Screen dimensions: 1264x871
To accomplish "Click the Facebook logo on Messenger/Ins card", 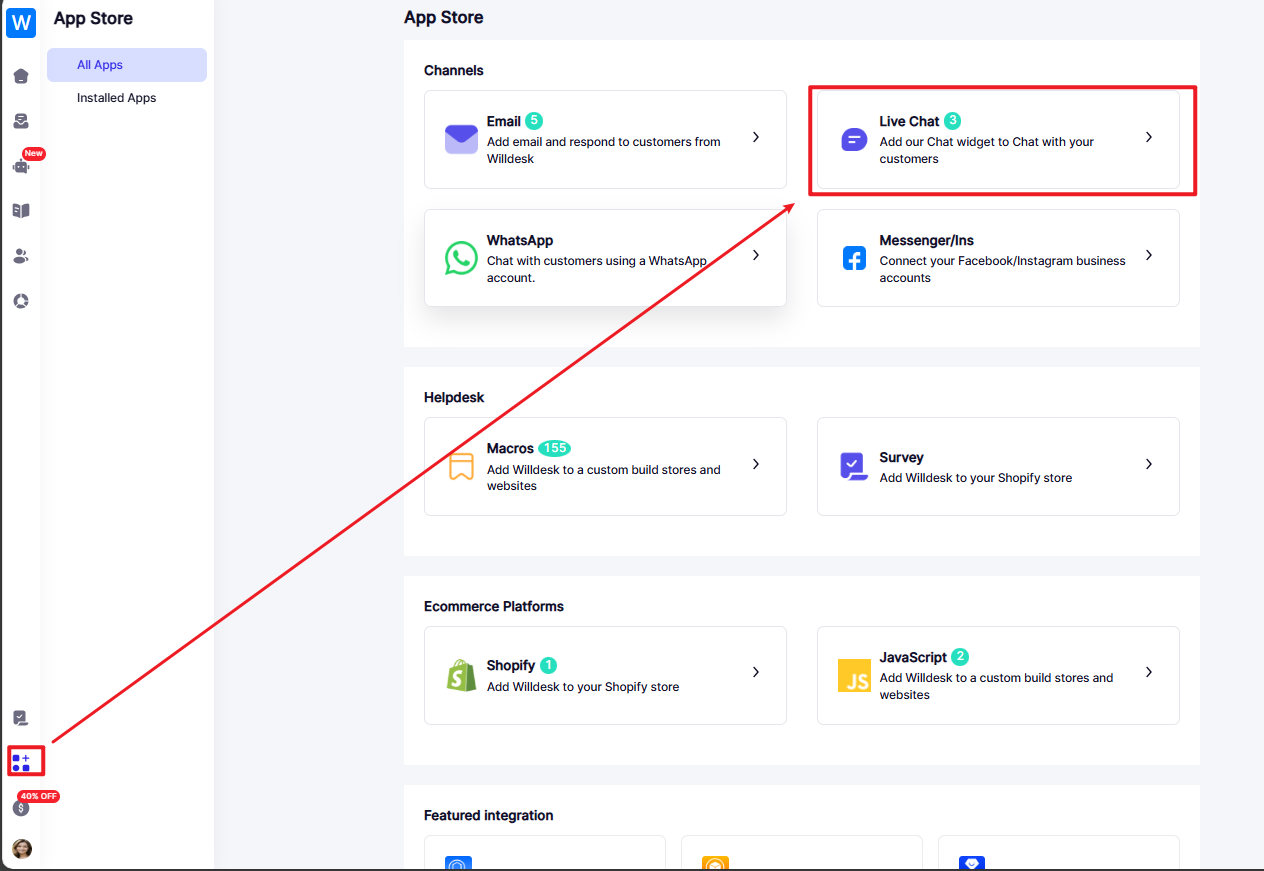I will pos(854,258).
